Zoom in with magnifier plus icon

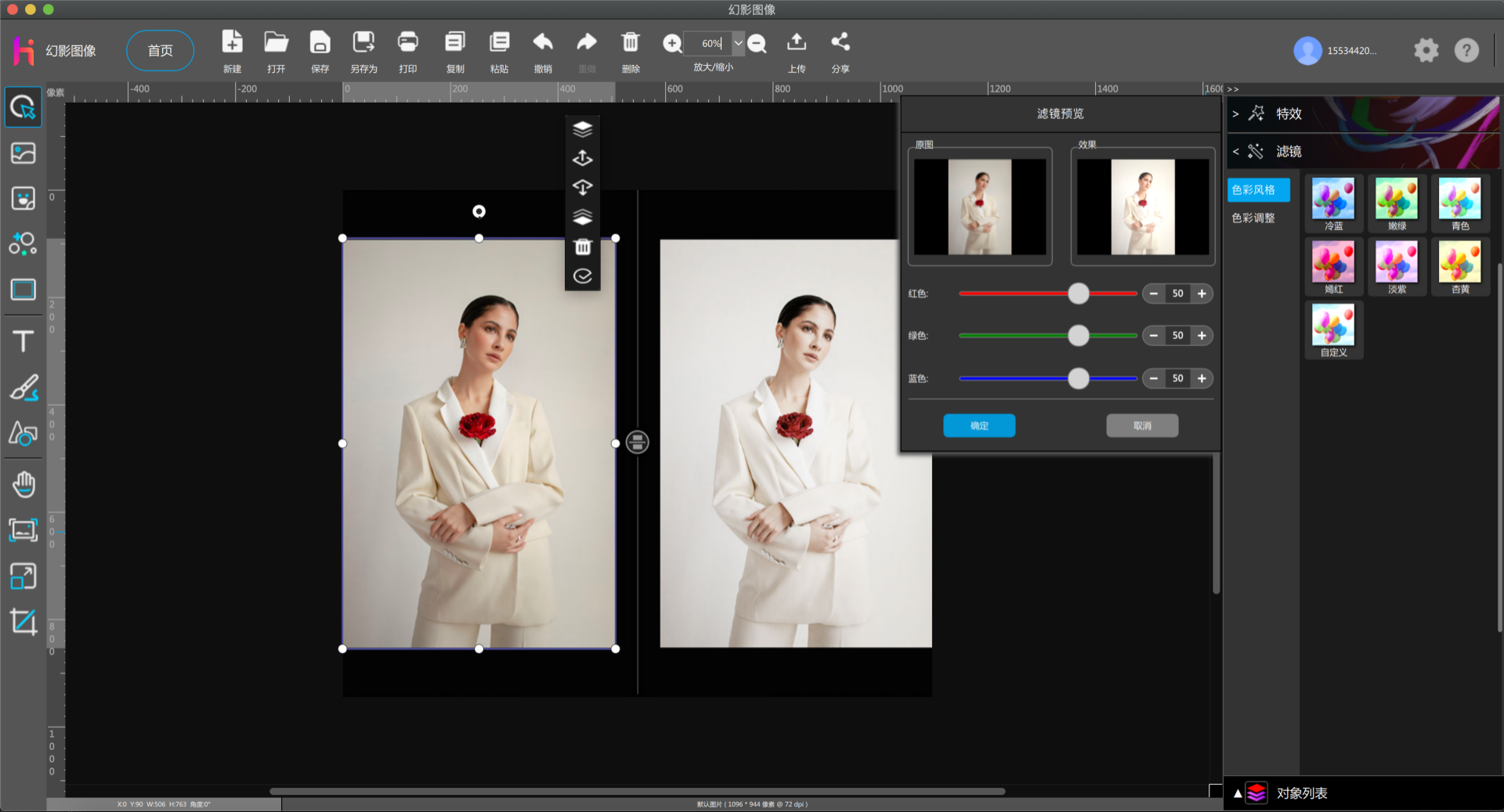pos(672,44)
